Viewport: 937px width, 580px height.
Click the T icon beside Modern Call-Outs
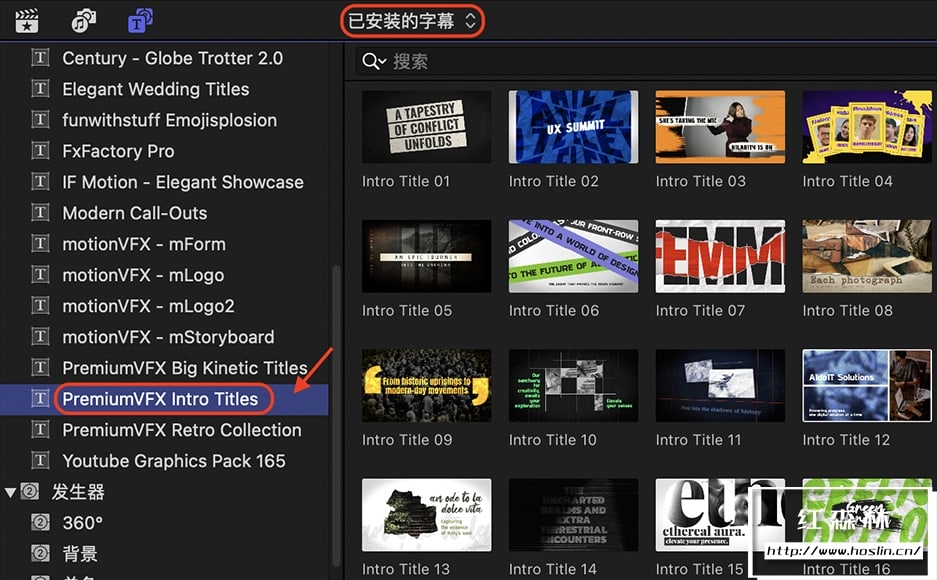(40, 213)
